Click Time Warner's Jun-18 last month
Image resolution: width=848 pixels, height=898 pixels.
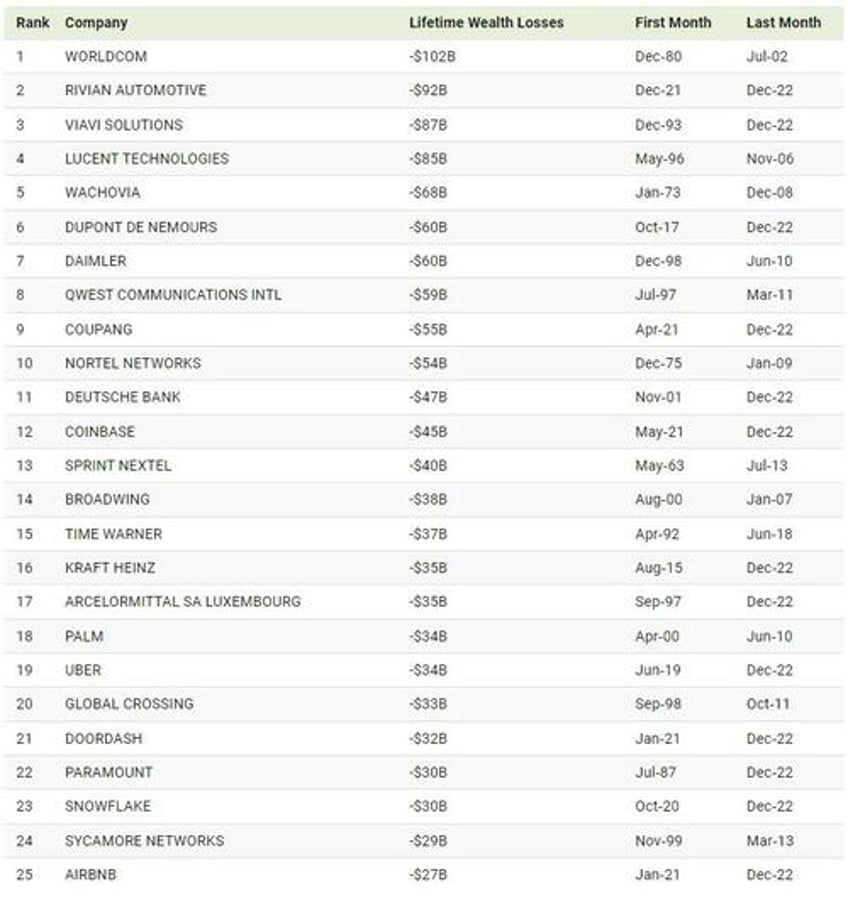pos(770,534)
